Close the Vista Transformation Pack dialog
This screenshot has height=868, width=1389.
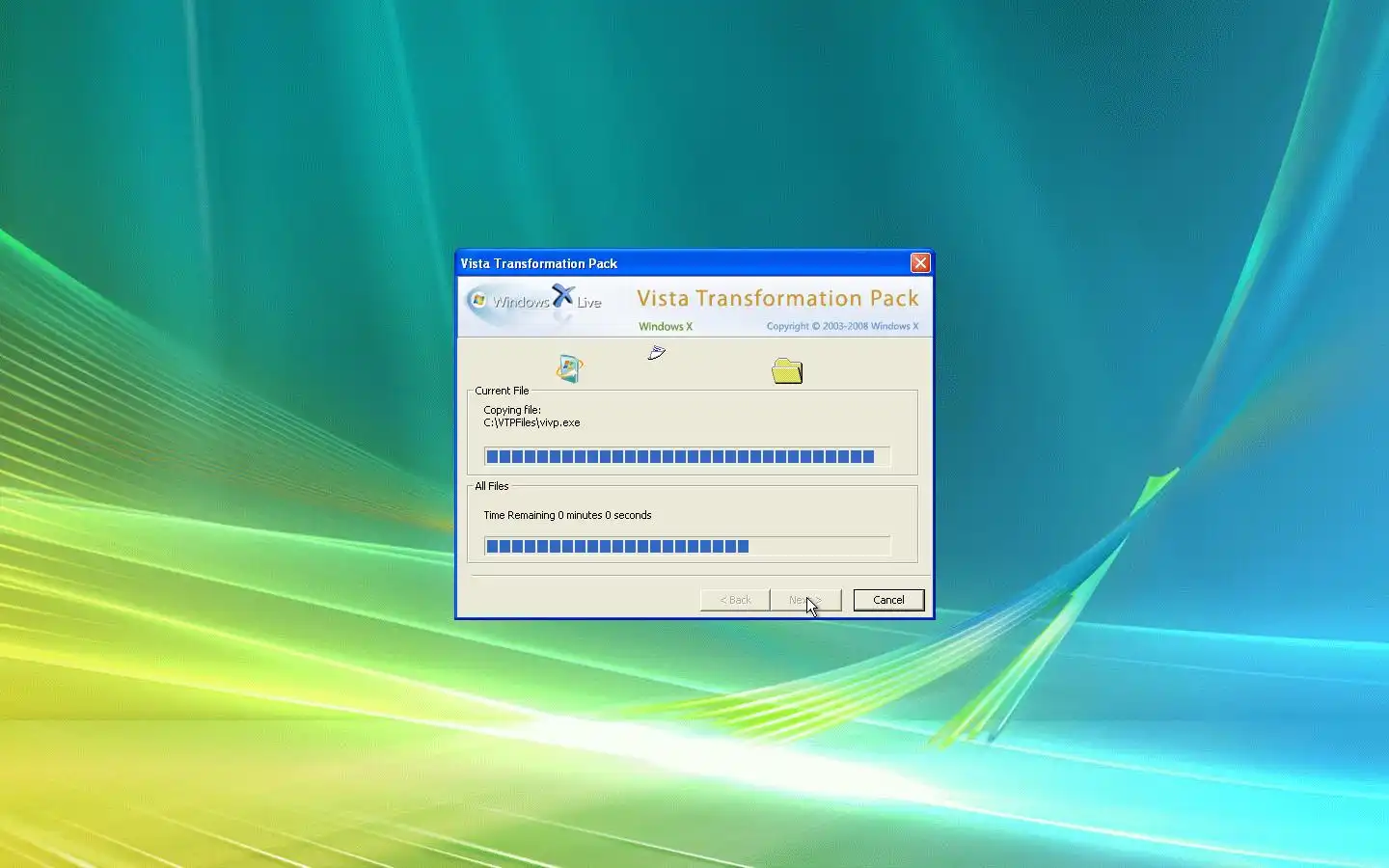[x=920, y=262]
